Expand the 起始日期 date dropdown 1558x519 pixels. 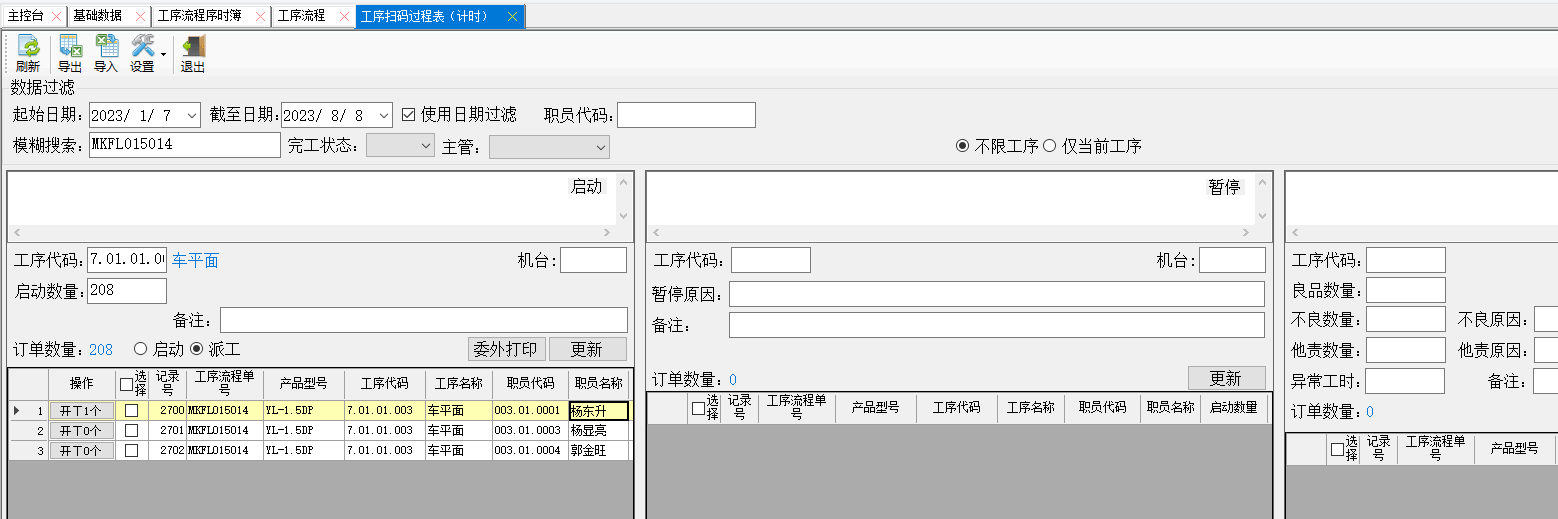click(192, 115)
